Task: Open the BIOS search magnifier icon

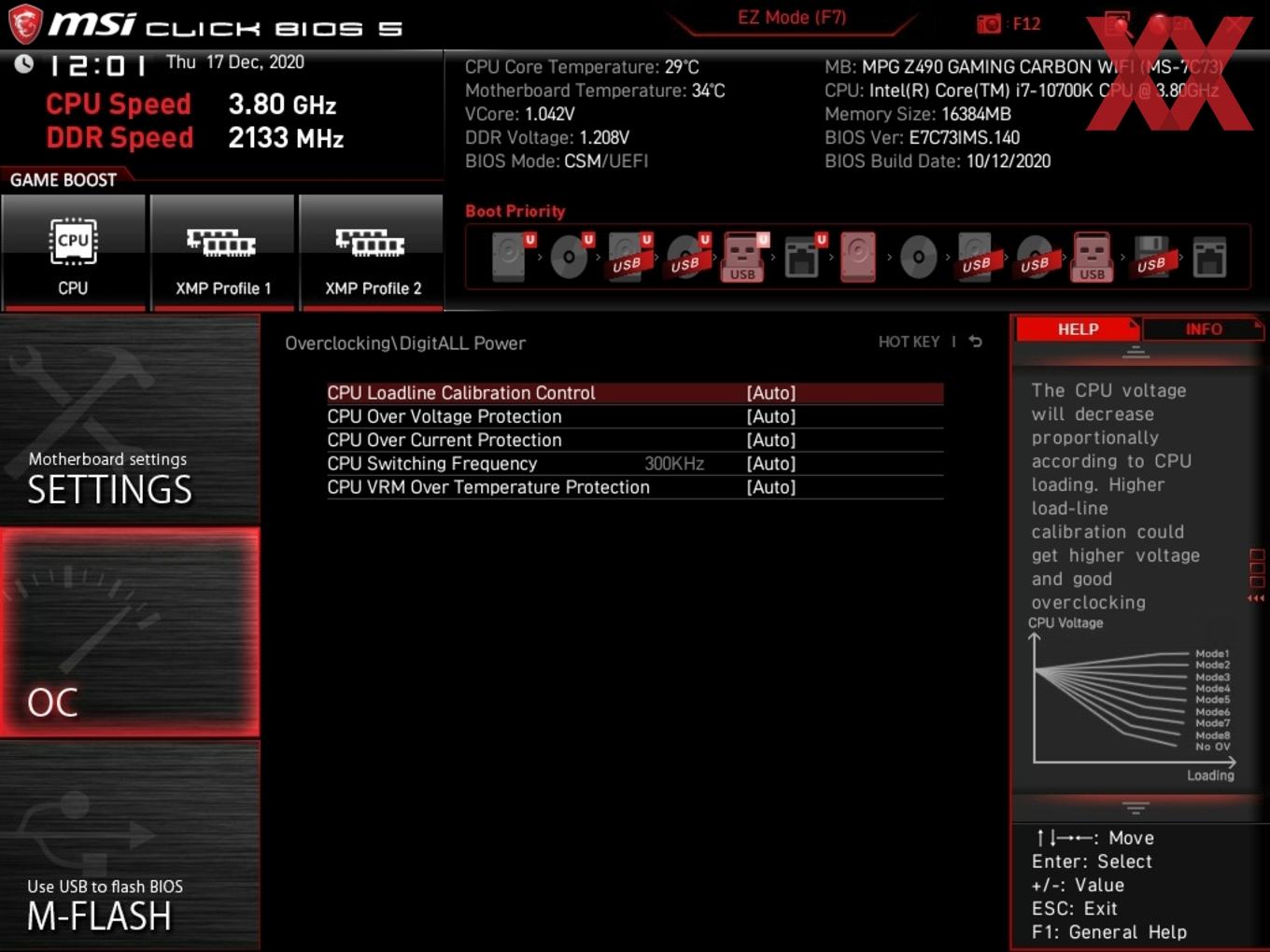Action: [x=1117, y=24]
